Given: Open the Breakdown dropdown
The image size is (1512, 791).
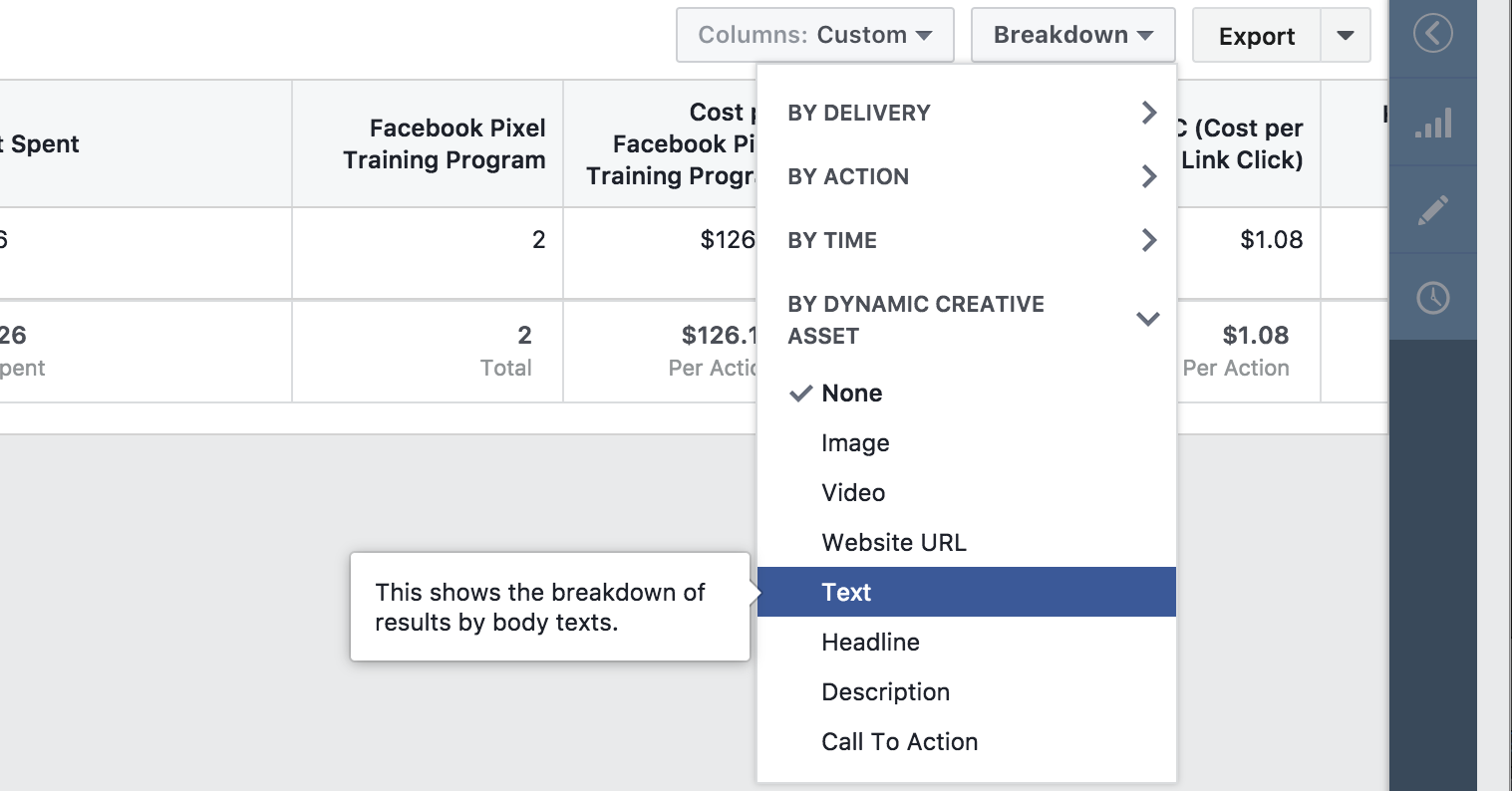Looking at the screenshot, I should (1072, 34).
